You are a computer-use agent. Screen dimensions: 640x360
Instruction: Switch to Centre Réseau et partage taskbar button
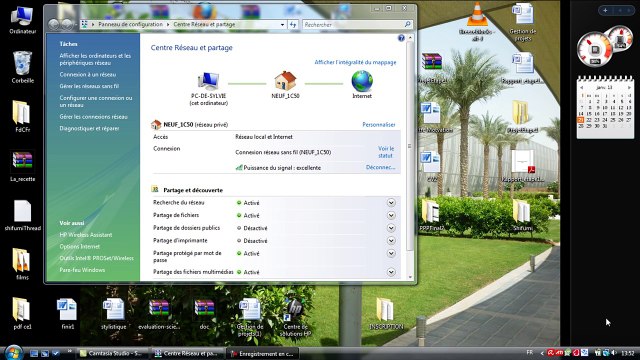[188, 353]
